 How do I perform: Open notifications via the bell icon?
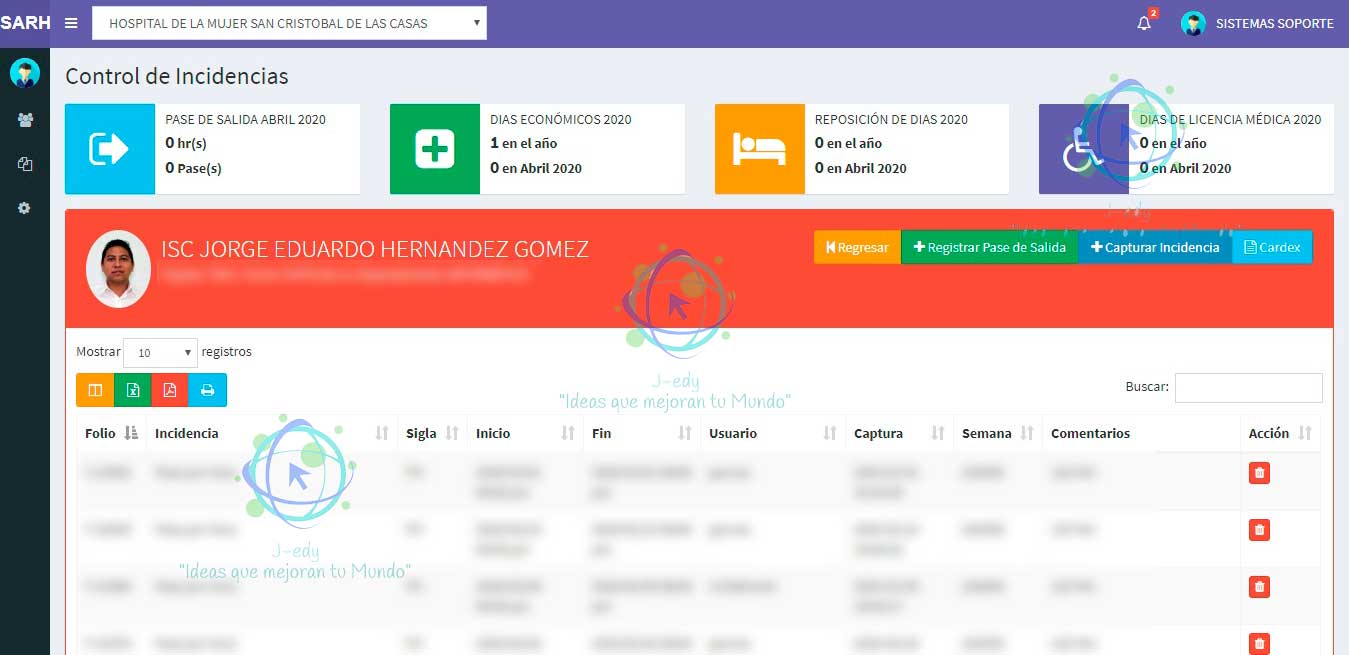1141,22
